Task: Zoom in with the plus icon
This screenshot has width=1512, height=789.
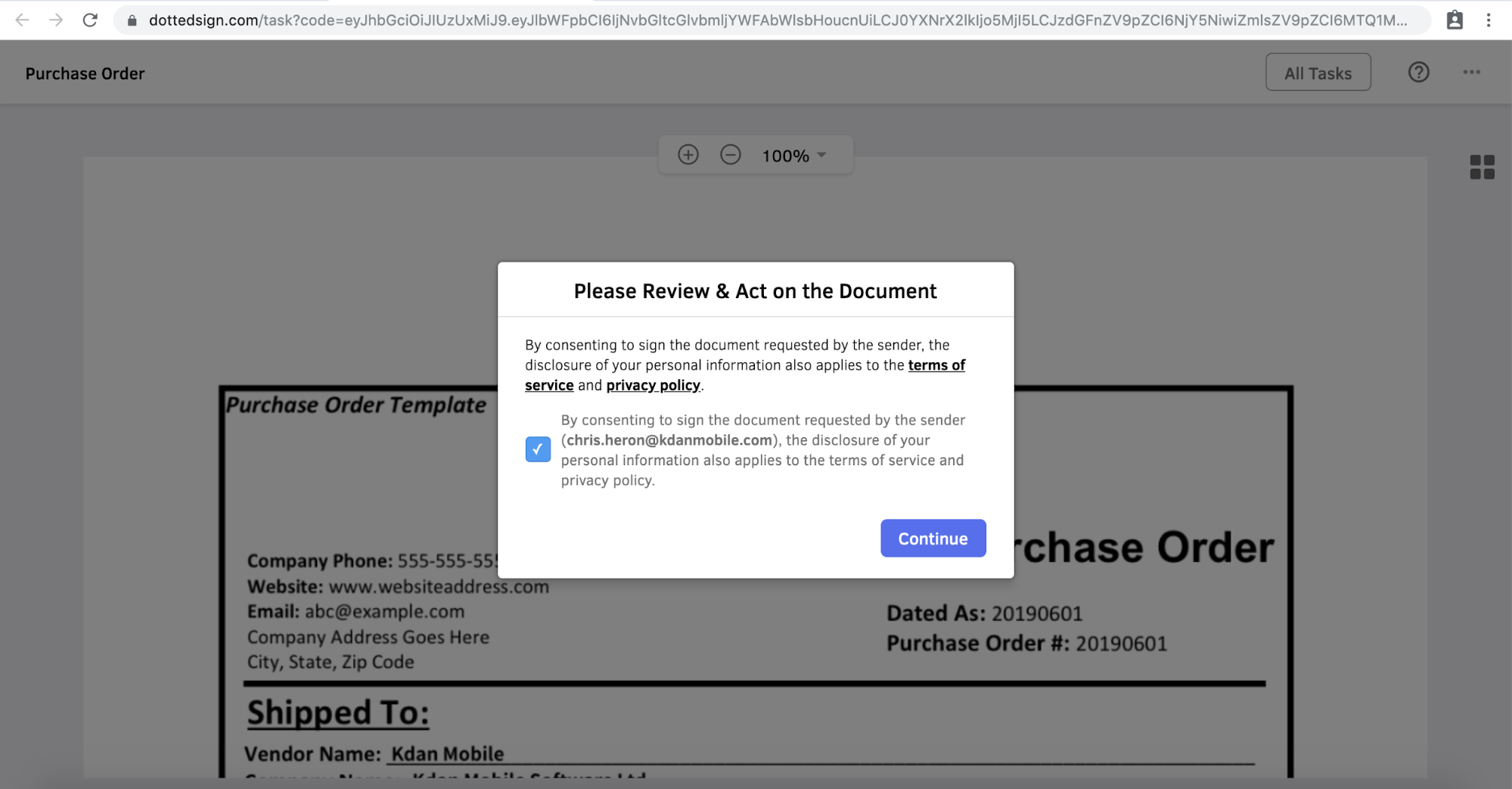Action: 688,155
